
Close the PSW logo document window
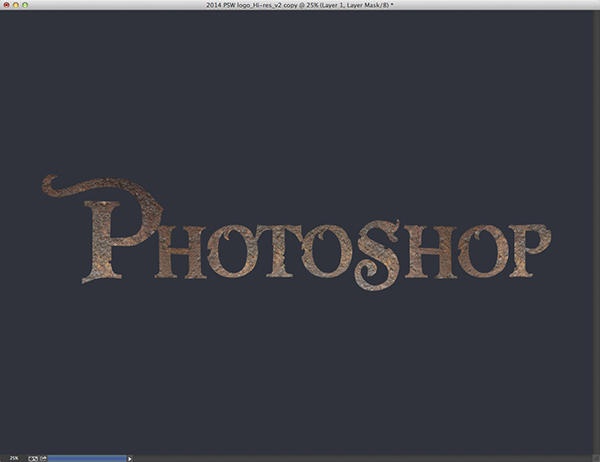click(6, 6)
